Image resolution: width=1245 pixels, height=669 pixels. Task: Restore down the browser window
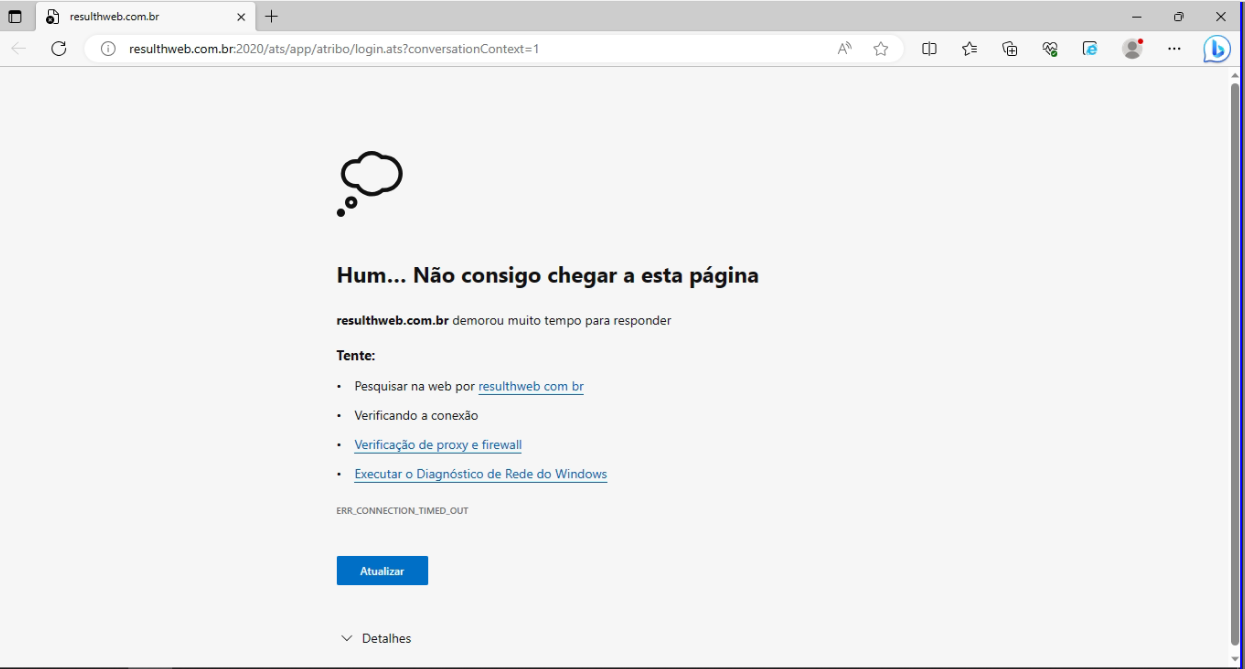1178,17
